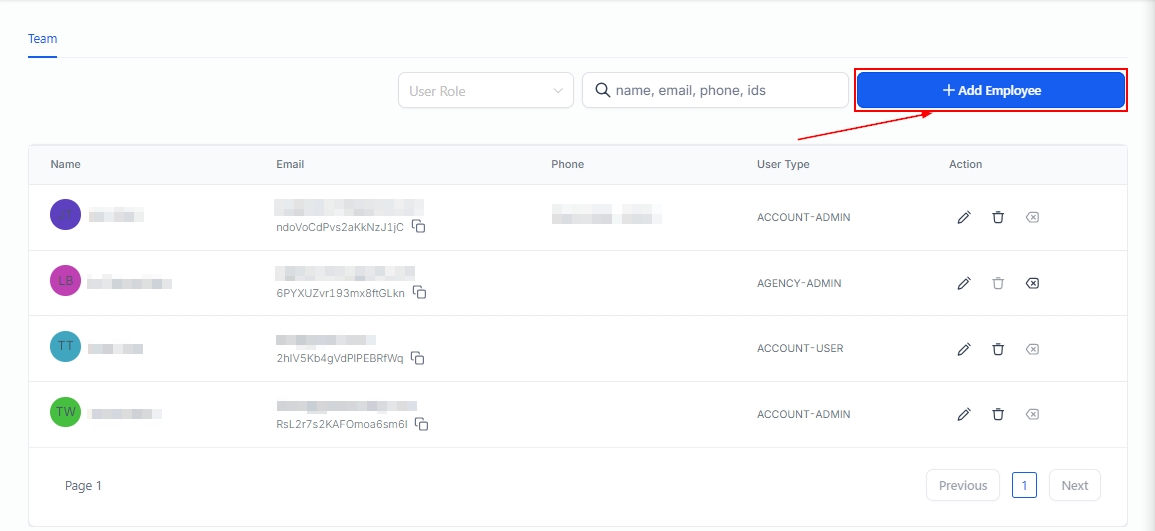
Task: Click trash icon in the TT row
Action: 998,349
